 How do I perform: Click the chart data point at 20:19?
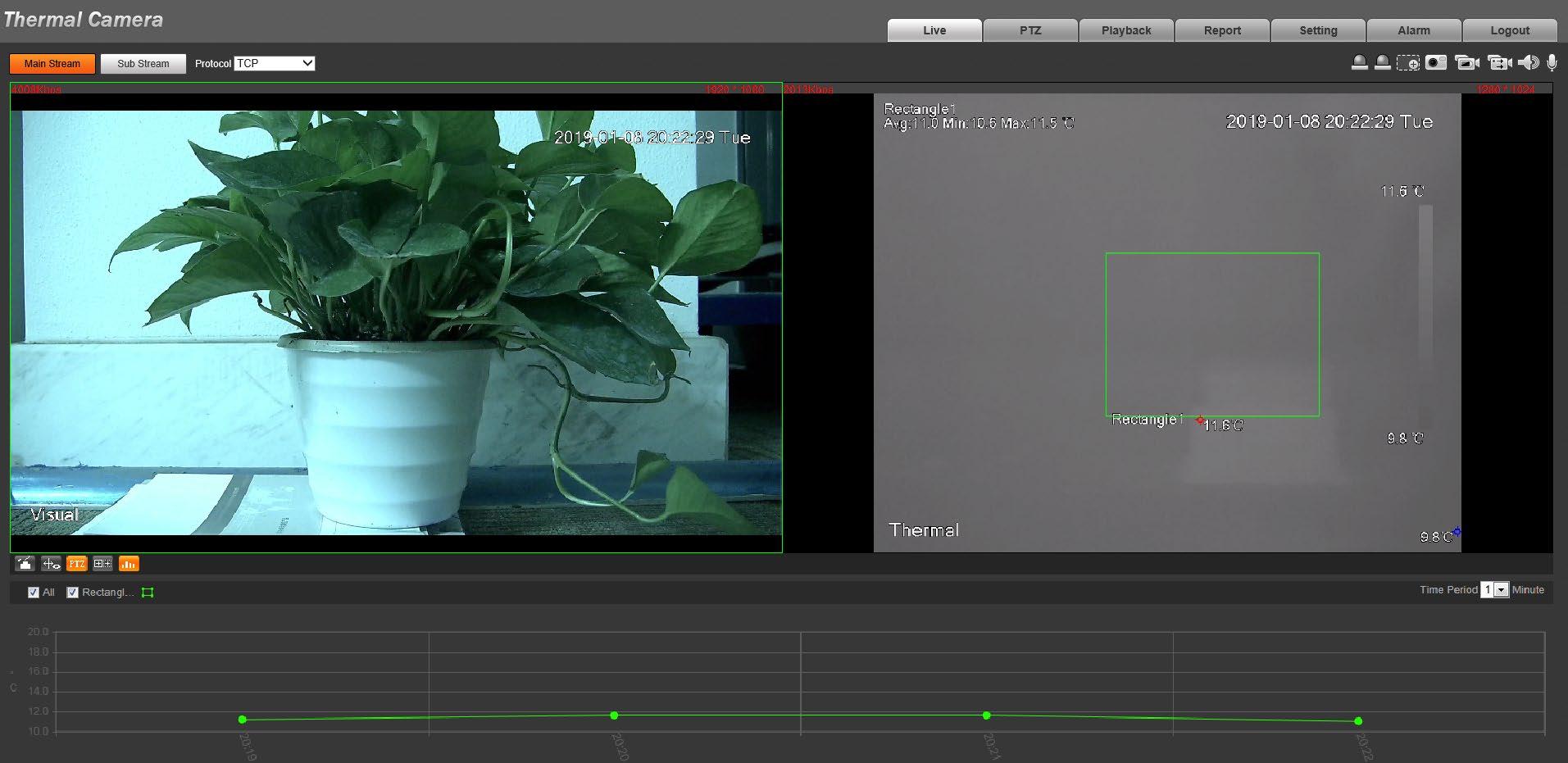243,720
